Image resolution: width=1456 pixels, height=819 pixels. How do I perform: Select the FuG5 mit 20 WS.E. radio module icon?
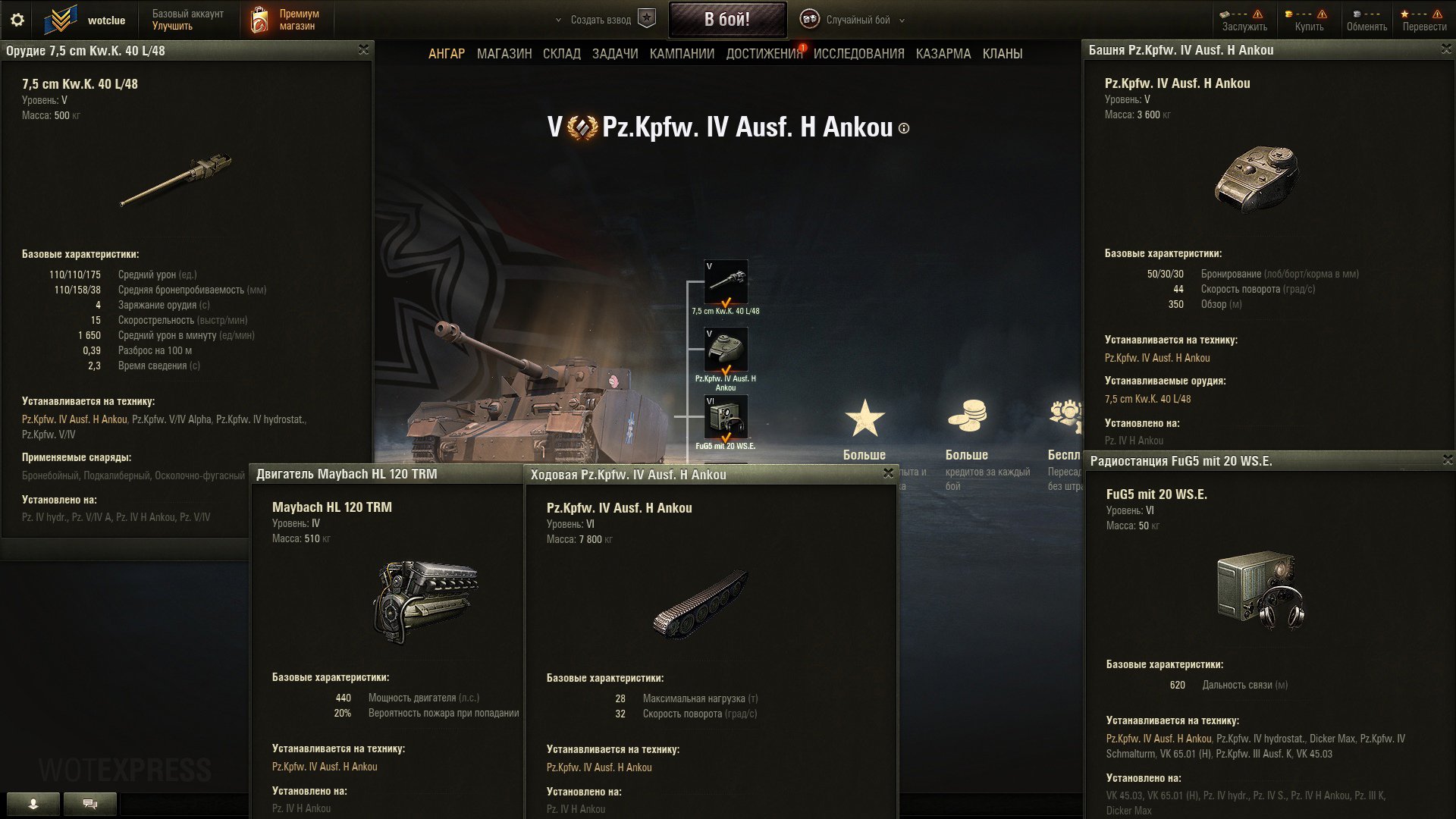pyautogui.click(x=726, y=417)
